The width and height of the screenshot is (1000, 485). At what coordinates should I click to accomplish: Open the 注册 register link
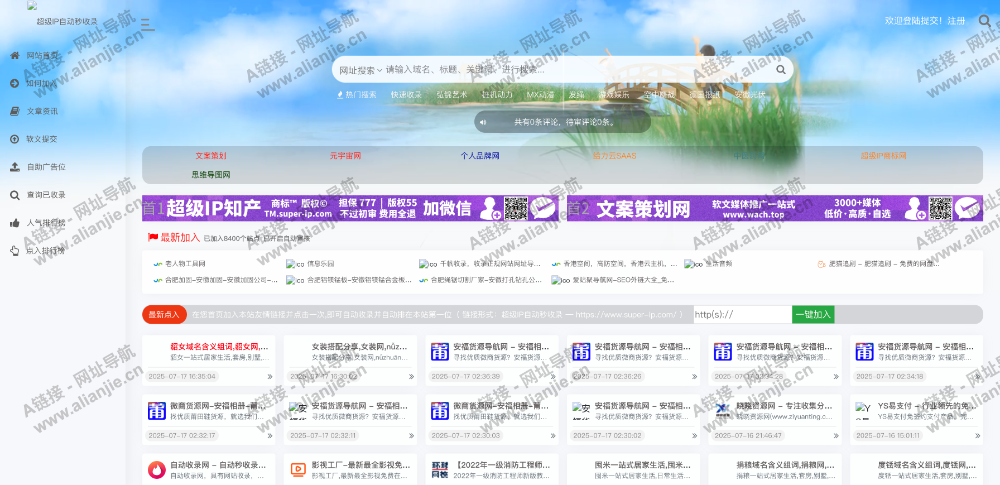click(x=956, y=21)
